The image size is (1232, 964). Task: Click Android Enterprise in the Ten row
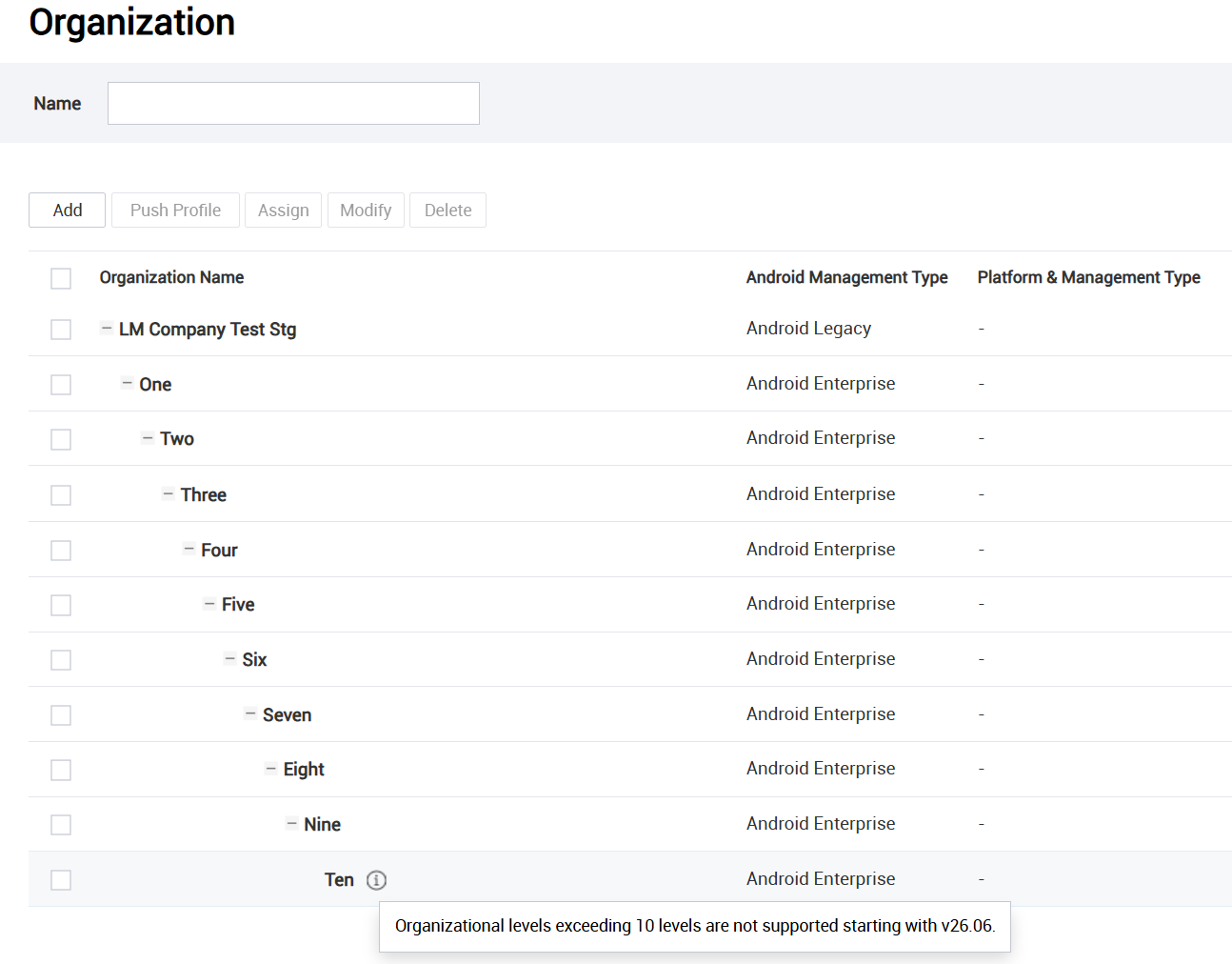[x=821, y=879]
